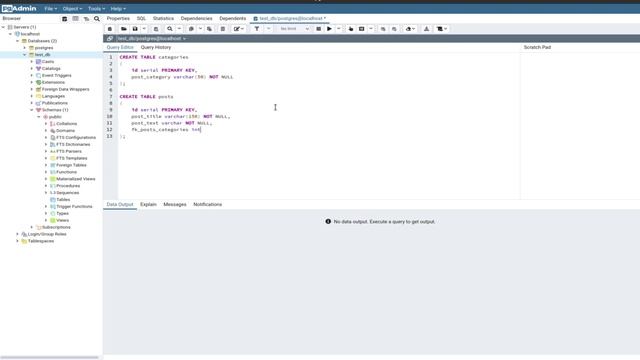
Task: Click the Stop query square icon
Action: click(x=319, y=29)
